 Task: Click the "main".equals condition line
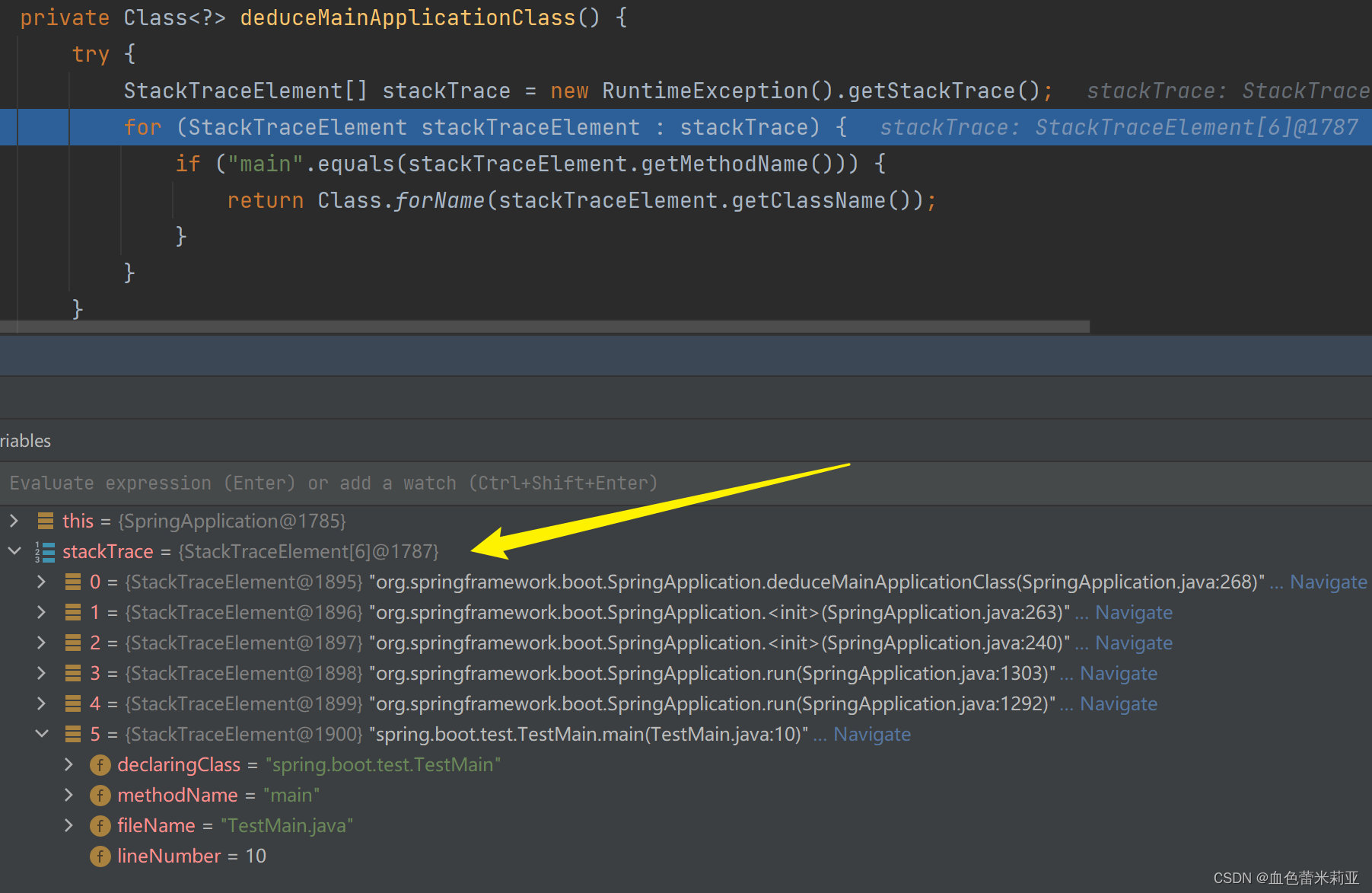[x=530, y=164]
